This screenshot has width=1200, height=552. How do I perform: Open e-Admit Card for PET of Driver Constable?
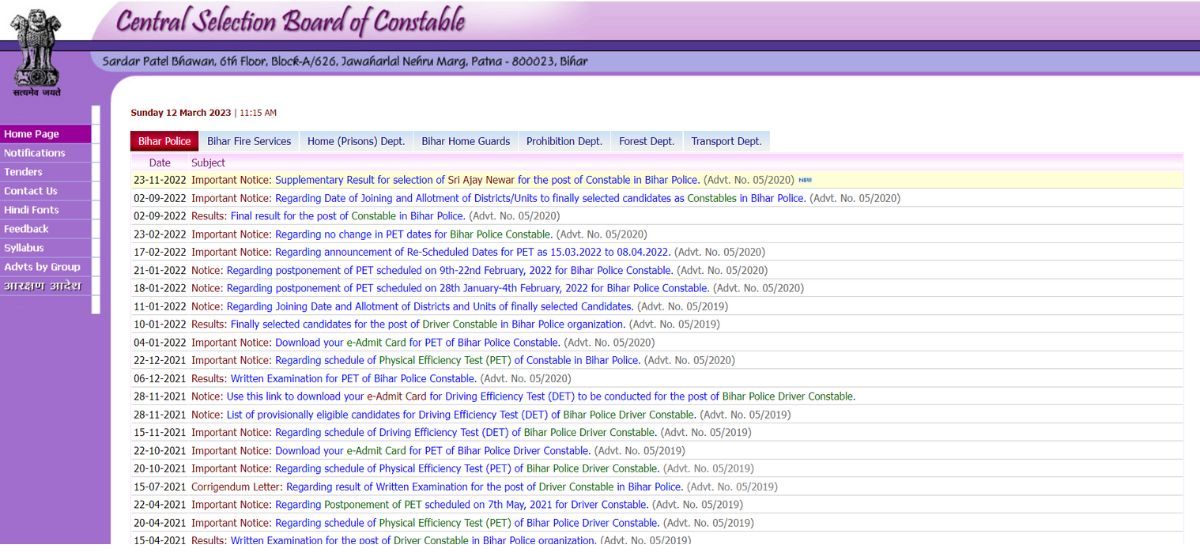click(432, 450)
